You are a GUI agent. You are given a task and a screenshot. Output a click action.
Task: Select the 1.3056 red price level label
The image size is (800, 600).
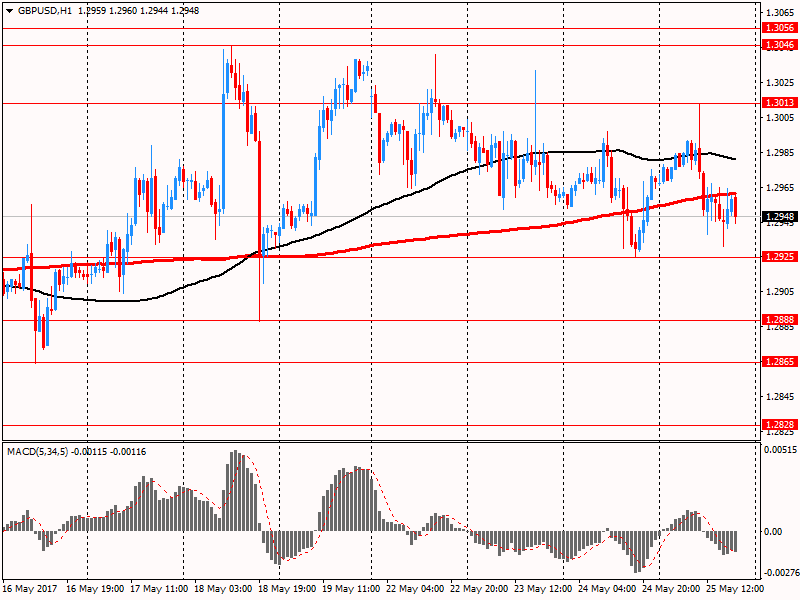(780, 28)
